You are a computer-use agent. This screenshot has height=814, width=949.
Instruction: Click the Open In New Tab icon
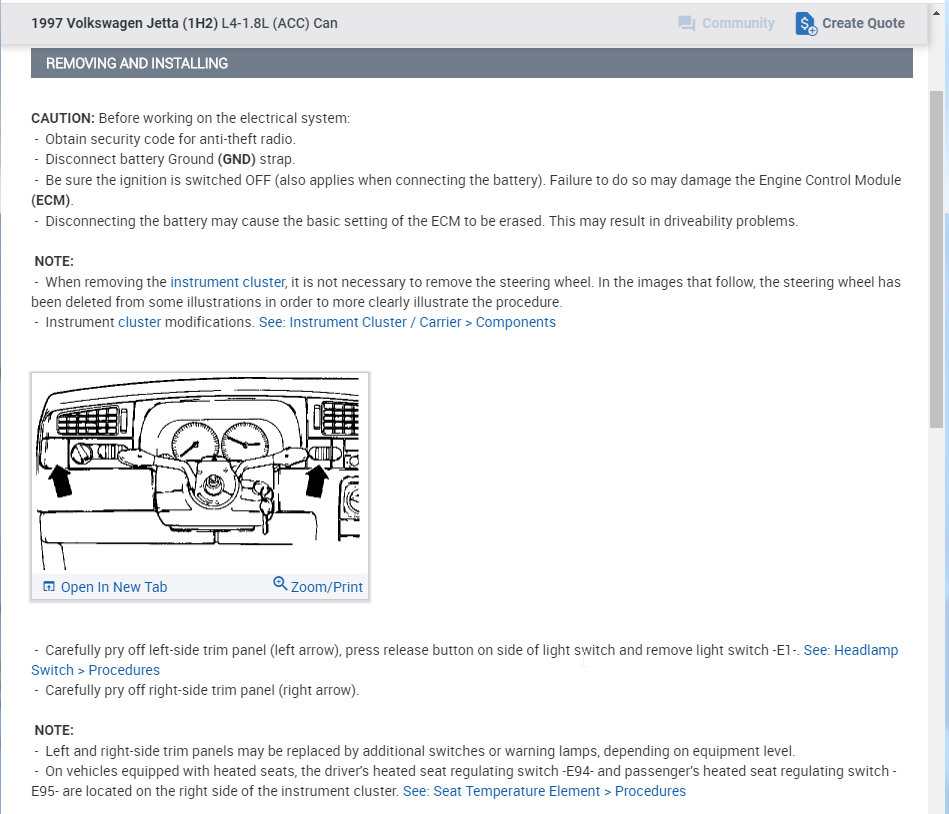[49, 586]
